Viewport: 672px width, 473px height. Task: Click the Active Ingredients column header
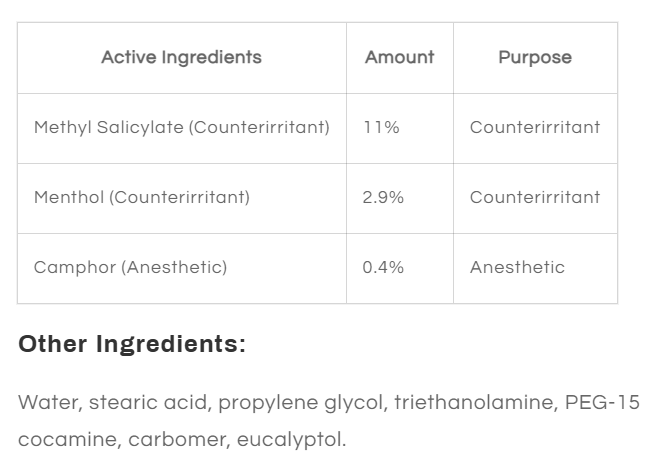(x=181, y=57)
